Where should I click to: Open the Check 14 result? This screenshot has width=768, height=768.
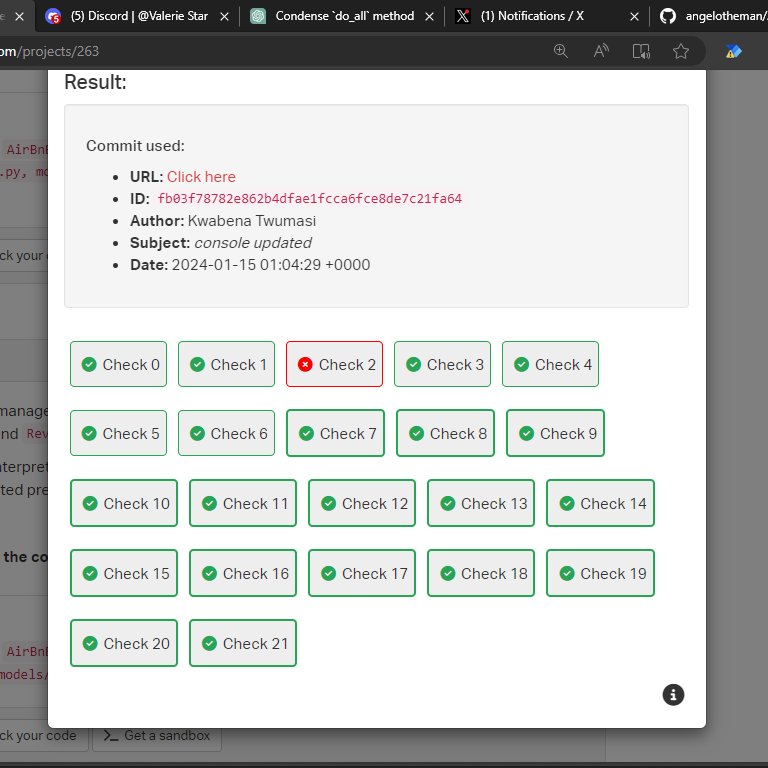tap(600, 503)
